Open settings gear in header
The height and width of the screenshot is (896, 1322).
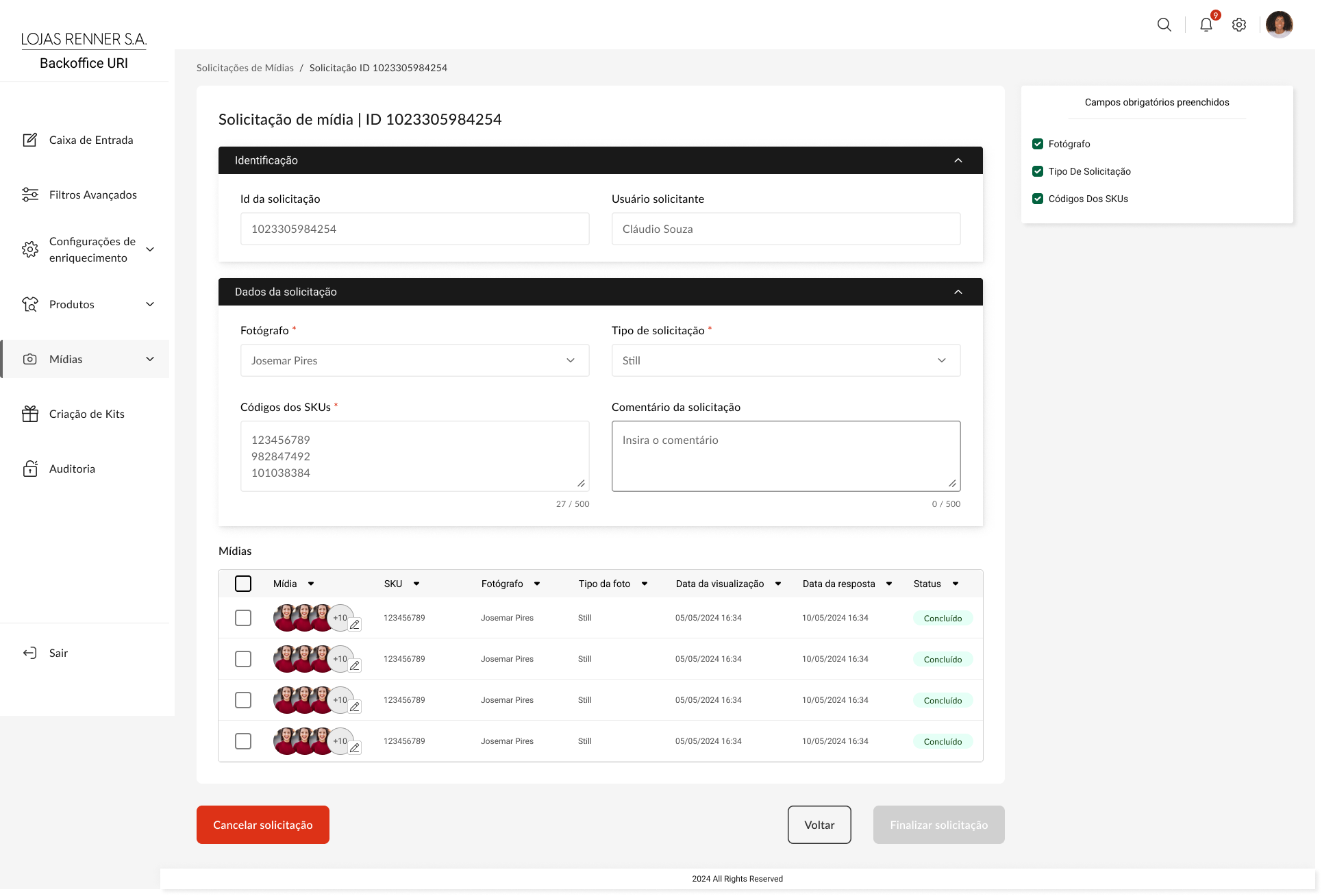tap(1238, 25)
